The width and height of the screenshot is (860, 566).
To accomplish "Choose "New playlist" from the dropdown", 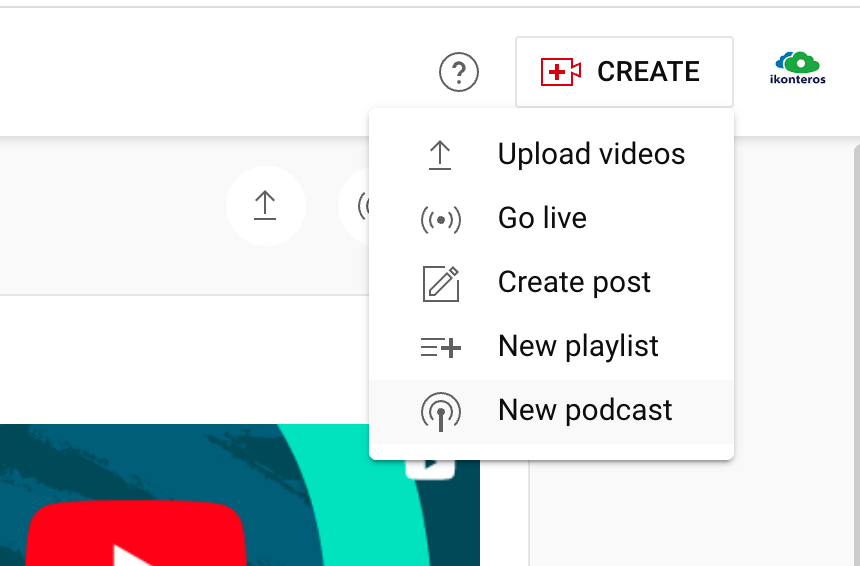I will [578, 347].
